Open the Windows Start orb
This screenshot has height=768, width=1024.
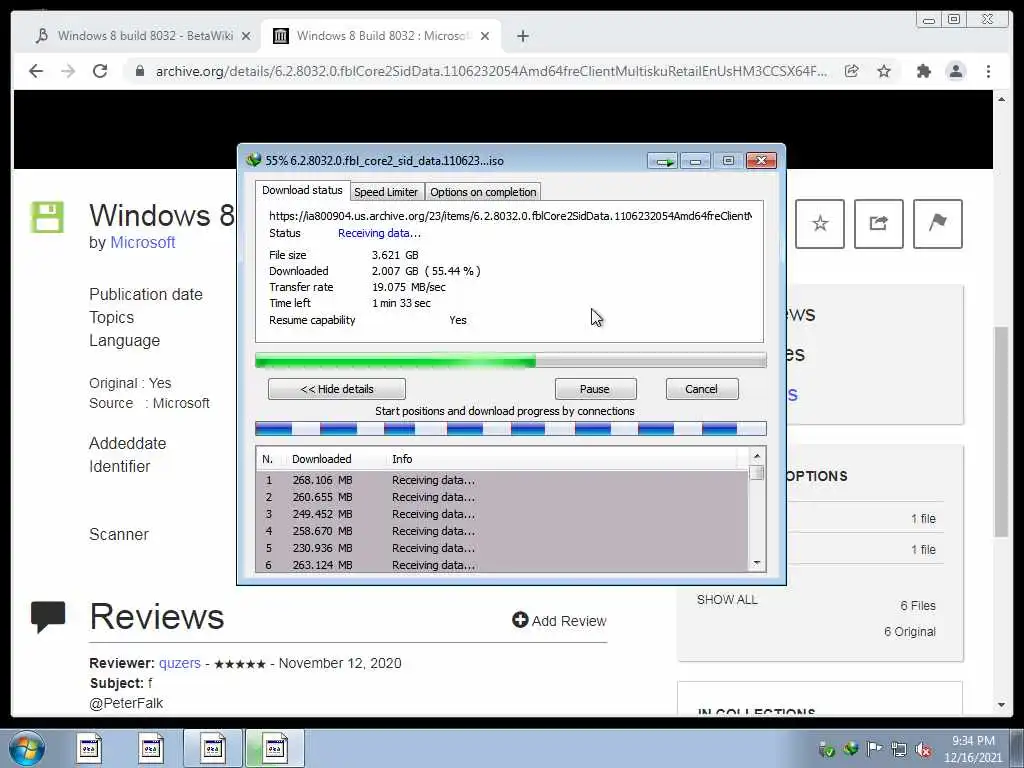[x=27, y=748]
